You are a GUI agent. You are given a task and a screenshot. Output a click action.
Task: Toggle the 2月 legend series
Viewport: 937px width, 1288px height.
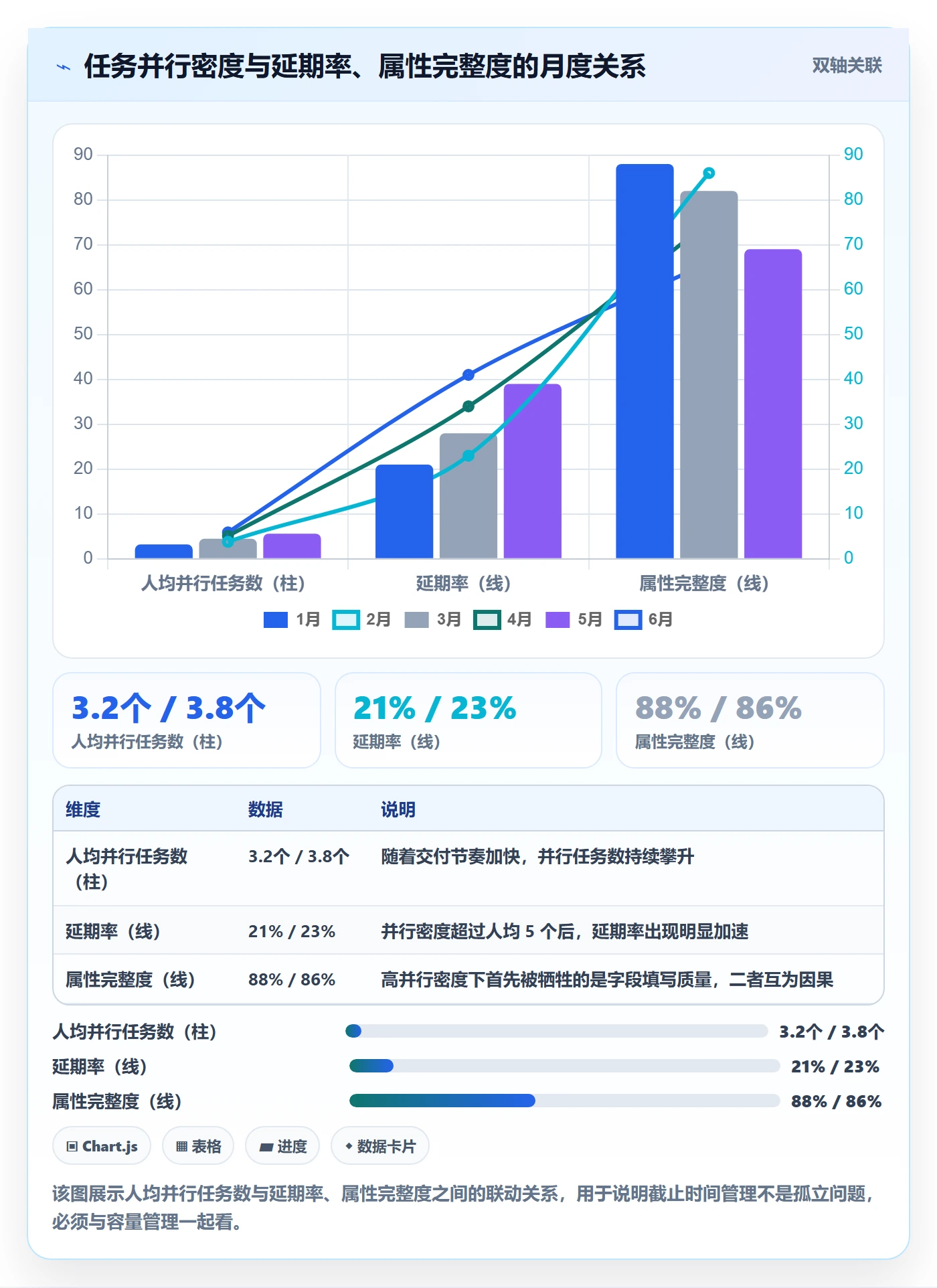coord(362,619)
